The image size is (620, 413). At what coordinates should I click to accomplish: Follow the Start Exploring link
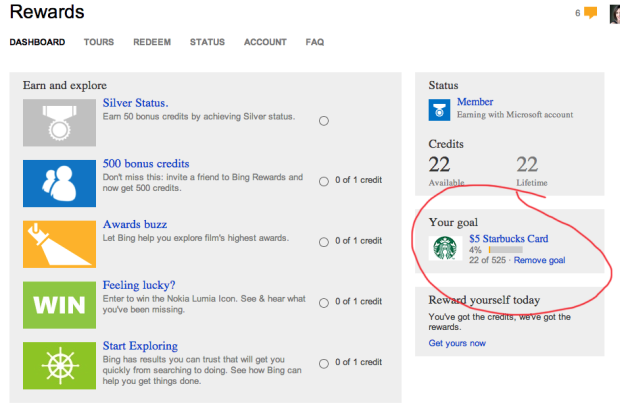pos(140,346)
